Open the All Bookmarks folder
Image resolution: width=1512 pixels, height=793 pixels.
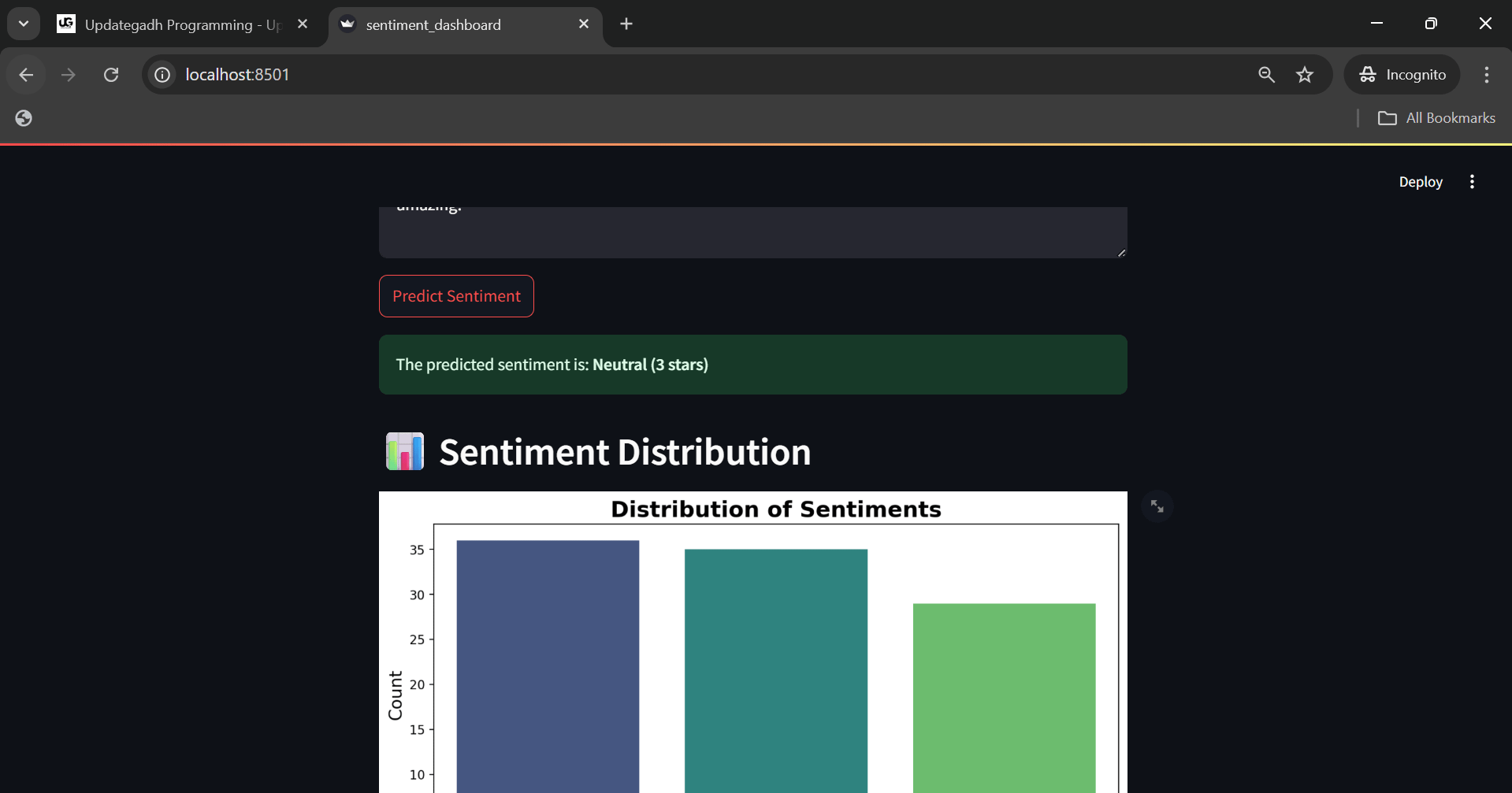click(1436, 117)
